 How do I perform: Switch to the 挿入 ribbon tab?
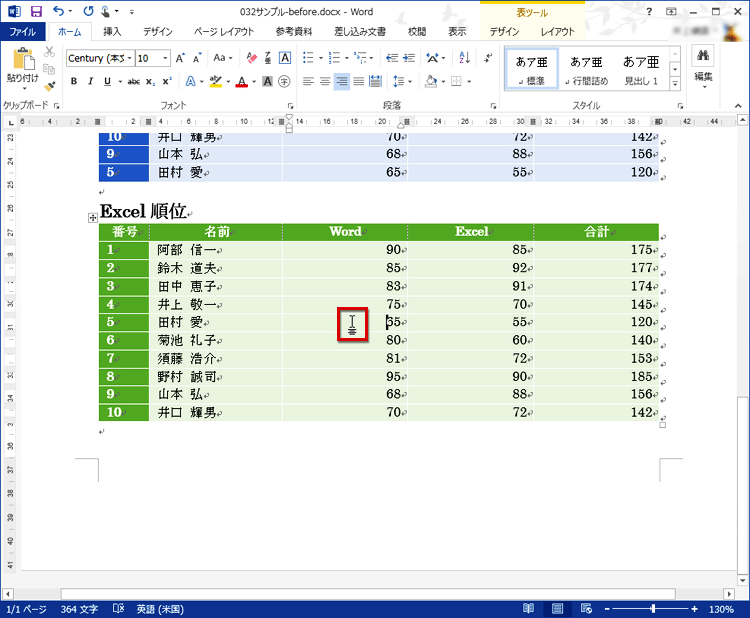point(112,32)
